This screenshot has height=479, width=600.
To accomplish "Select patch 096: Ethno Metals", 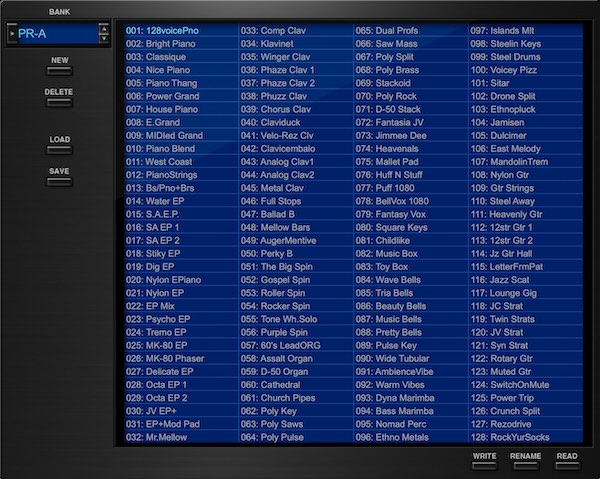I will click(x=411, y=437).
